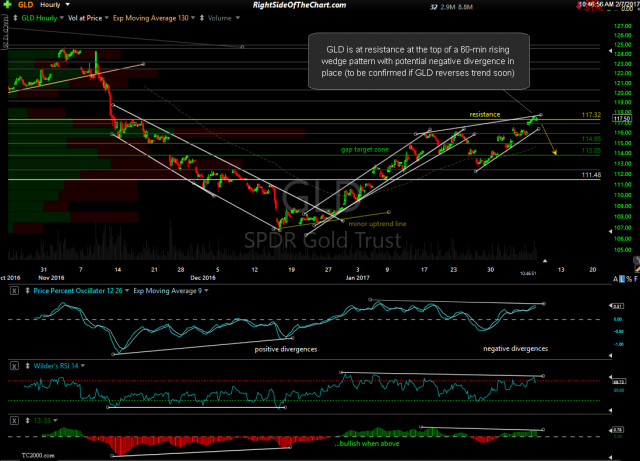This screenshot has height=461, width=640.
Task: Toggle arithmetic scale A button
Action: (616, 279)
